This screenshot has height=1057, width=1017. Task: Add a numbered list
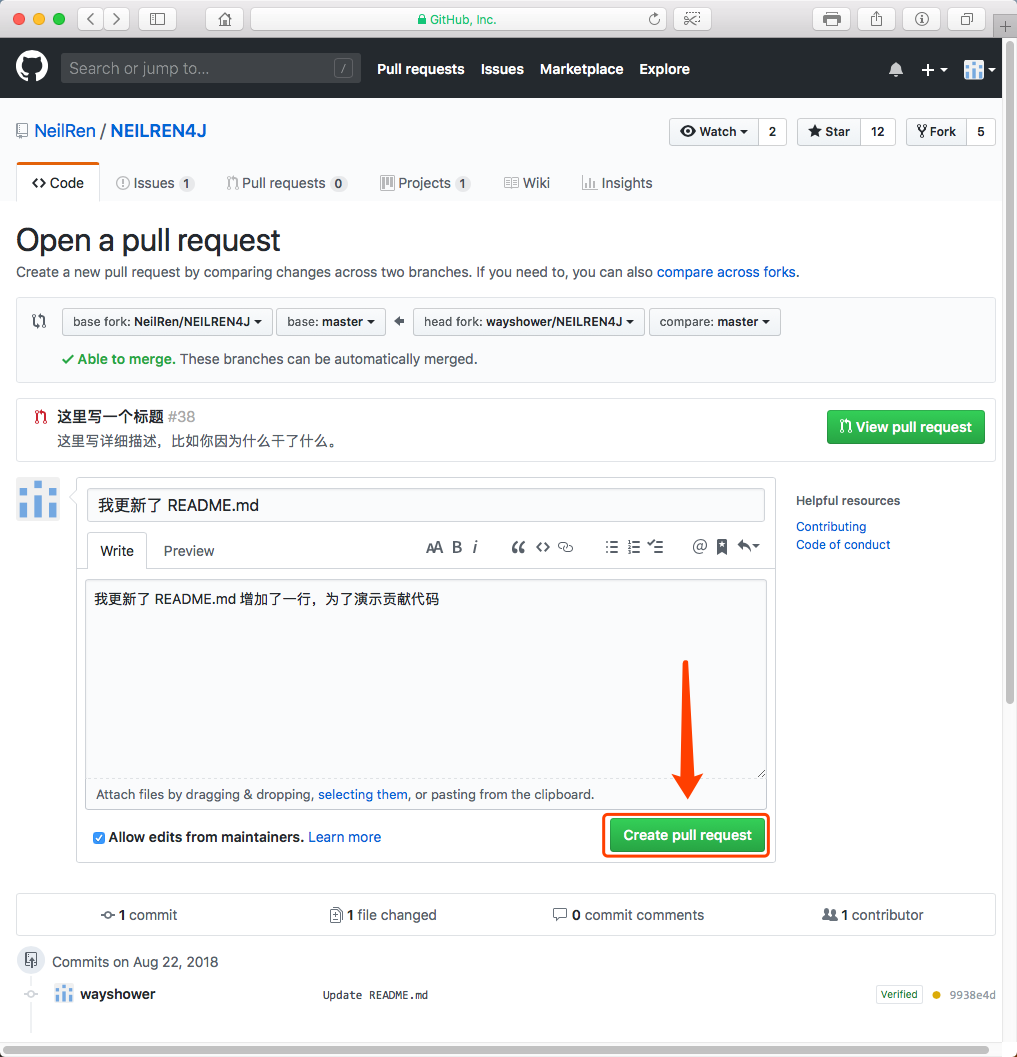pyautogui.click(x=634, y=547)
